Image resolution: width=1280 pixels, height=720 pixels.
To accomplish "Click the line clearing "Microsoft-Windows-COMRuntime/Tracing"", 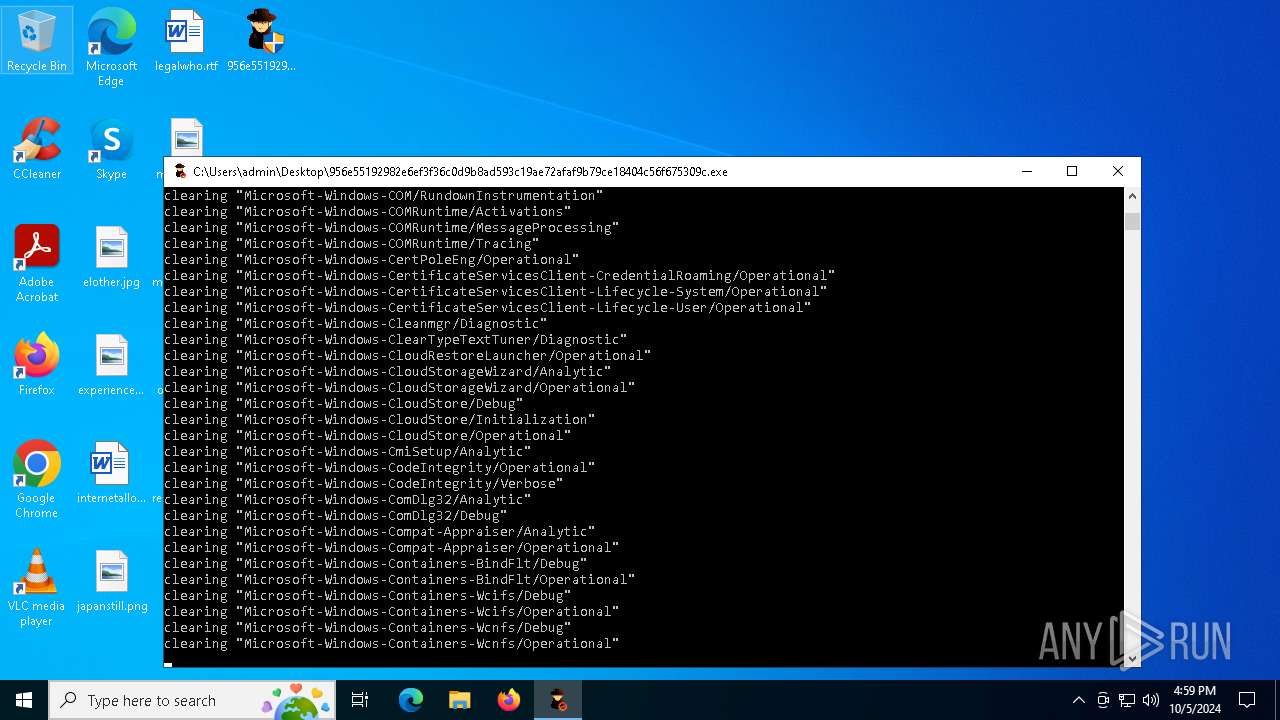I will click(352, 243).
